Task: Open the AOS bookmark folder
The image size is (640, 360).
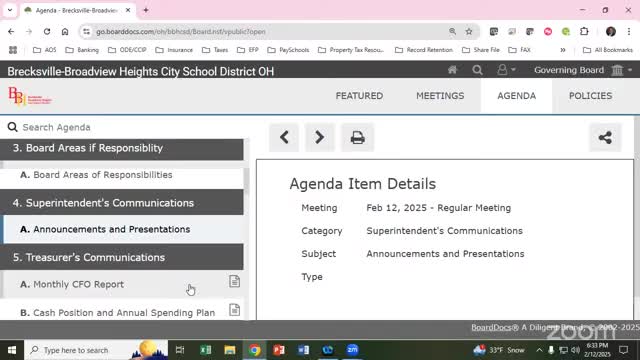Action: tap(44, 50)
